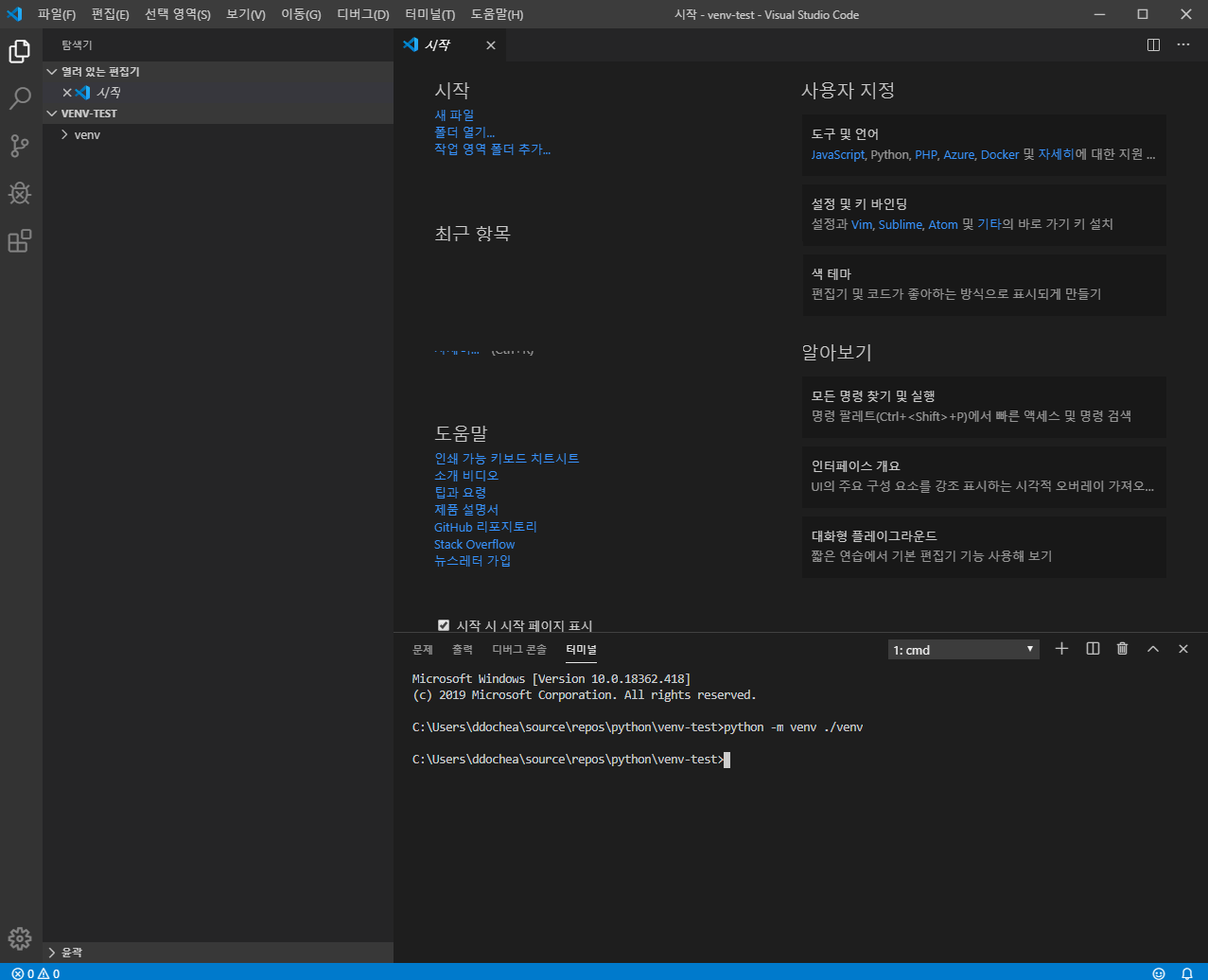Open the GitHub 리포지토리 link

[x=485, y=527]
